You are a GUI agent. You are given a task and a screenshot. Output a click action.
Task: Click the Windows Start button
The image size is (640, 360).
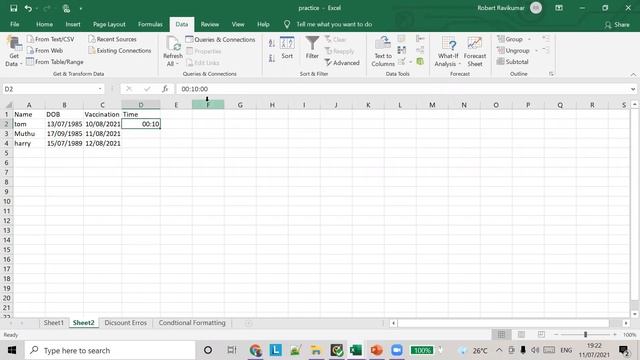pyautogui.click(x=12, y=350)
